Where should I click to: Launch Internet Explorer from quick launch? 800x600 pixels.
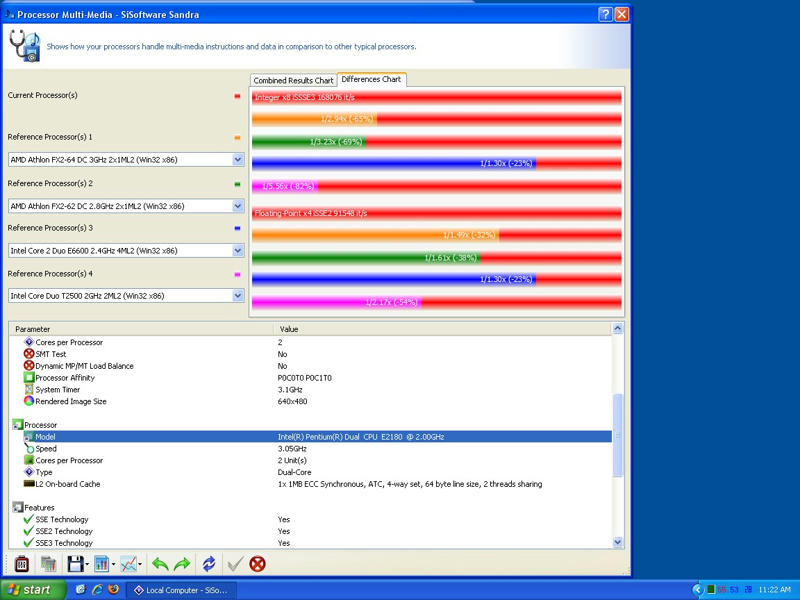pos(97,589)
